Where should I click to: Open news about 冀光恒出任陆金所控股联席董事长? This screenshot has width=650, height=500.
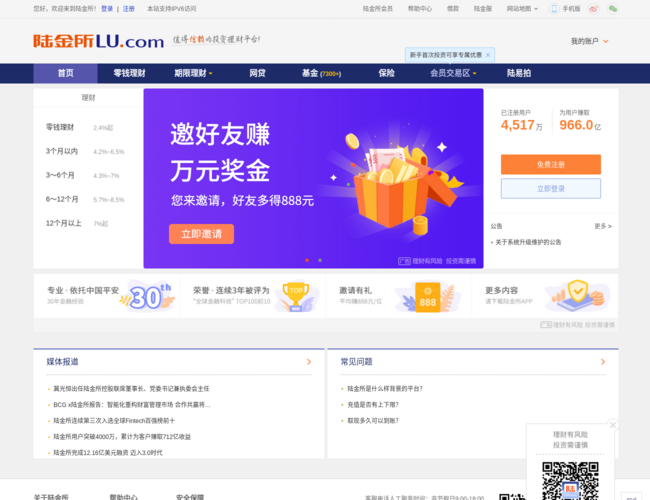pos(131,389)
